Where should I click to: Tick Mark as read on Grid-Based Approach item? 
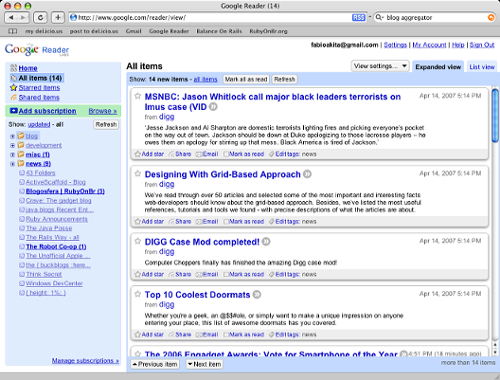(x=226, y=221)
